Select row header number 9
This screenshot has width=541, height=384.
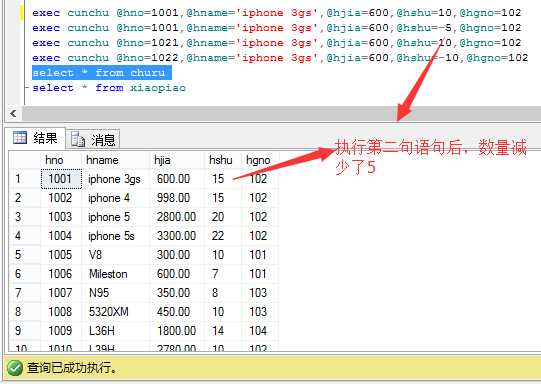click(24, 331)
